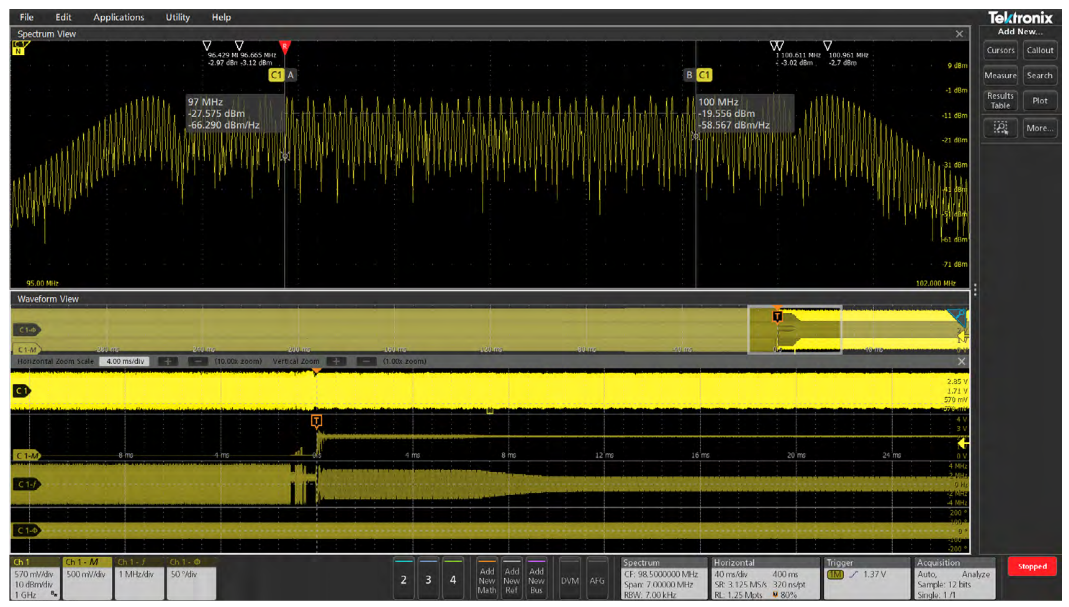Open the Measure panel
1069x607 pixels.
click(1000, 75)
